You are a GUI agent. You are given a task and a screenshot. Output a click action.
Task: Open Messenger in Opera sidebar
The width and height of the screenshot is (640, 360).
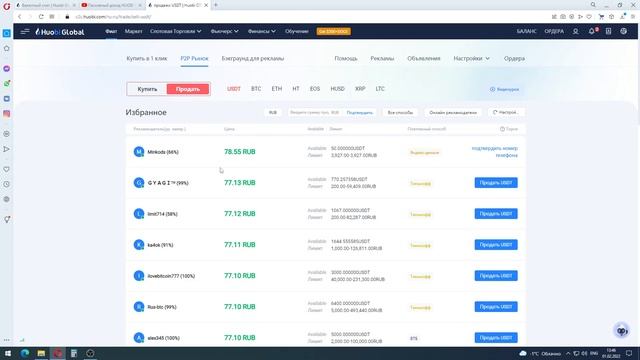click(x=7, y=69)
